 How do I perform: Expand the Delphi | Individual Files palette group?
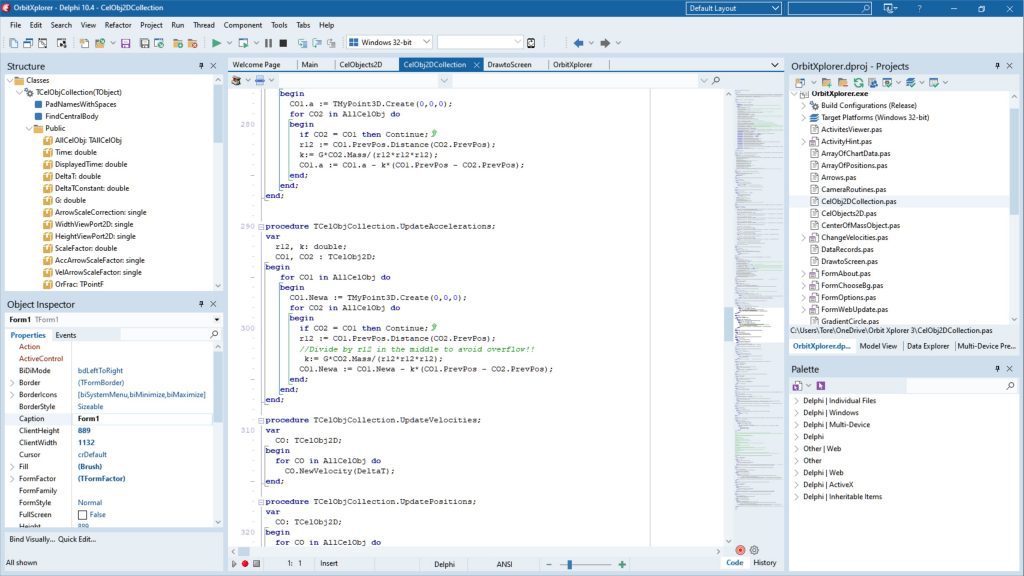(x=796, y=401)
